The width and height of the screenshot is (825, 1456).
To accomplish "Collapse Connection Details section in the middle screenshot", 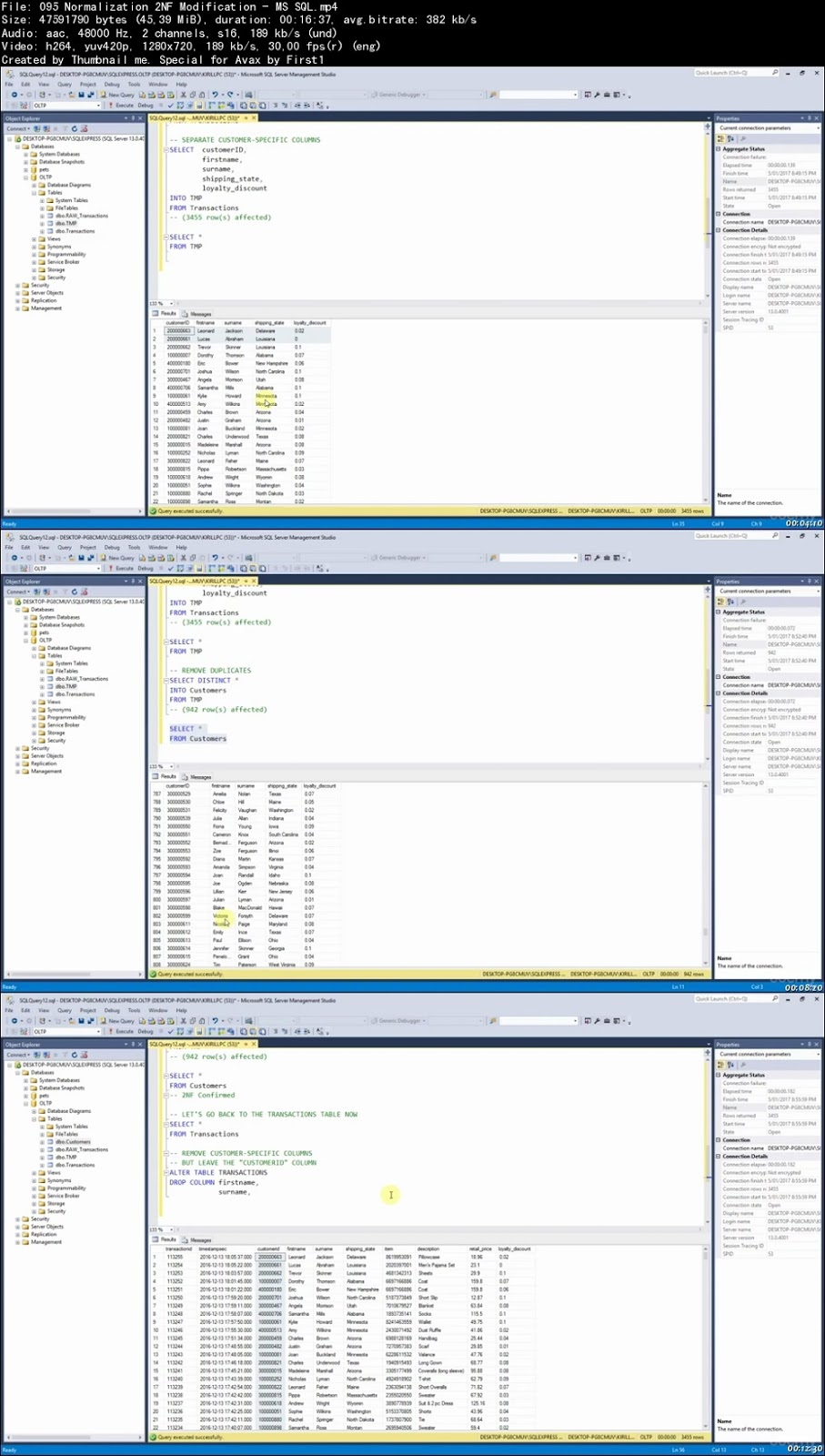I will (x=719, y=693).
